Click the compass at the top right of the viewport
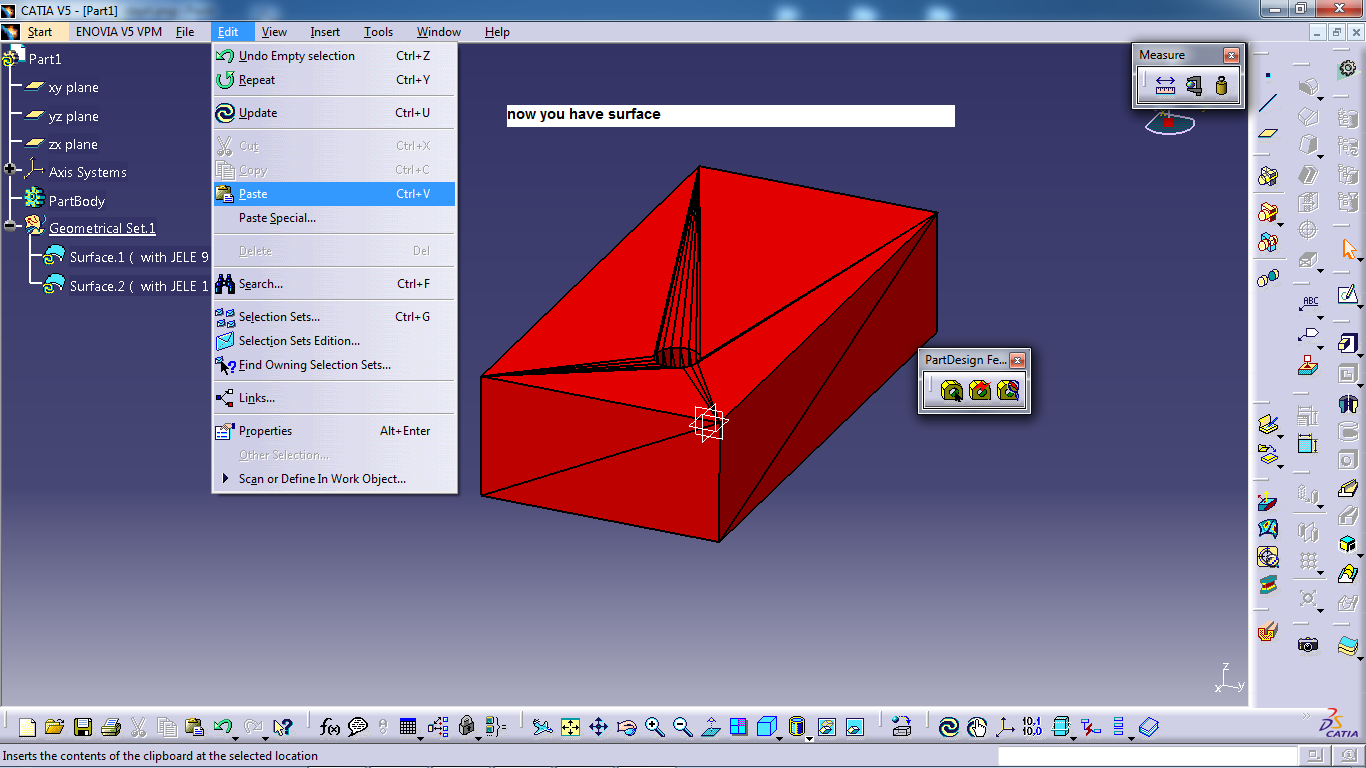Screen dimensions: 1366x768 click(x=1168, y=122)
